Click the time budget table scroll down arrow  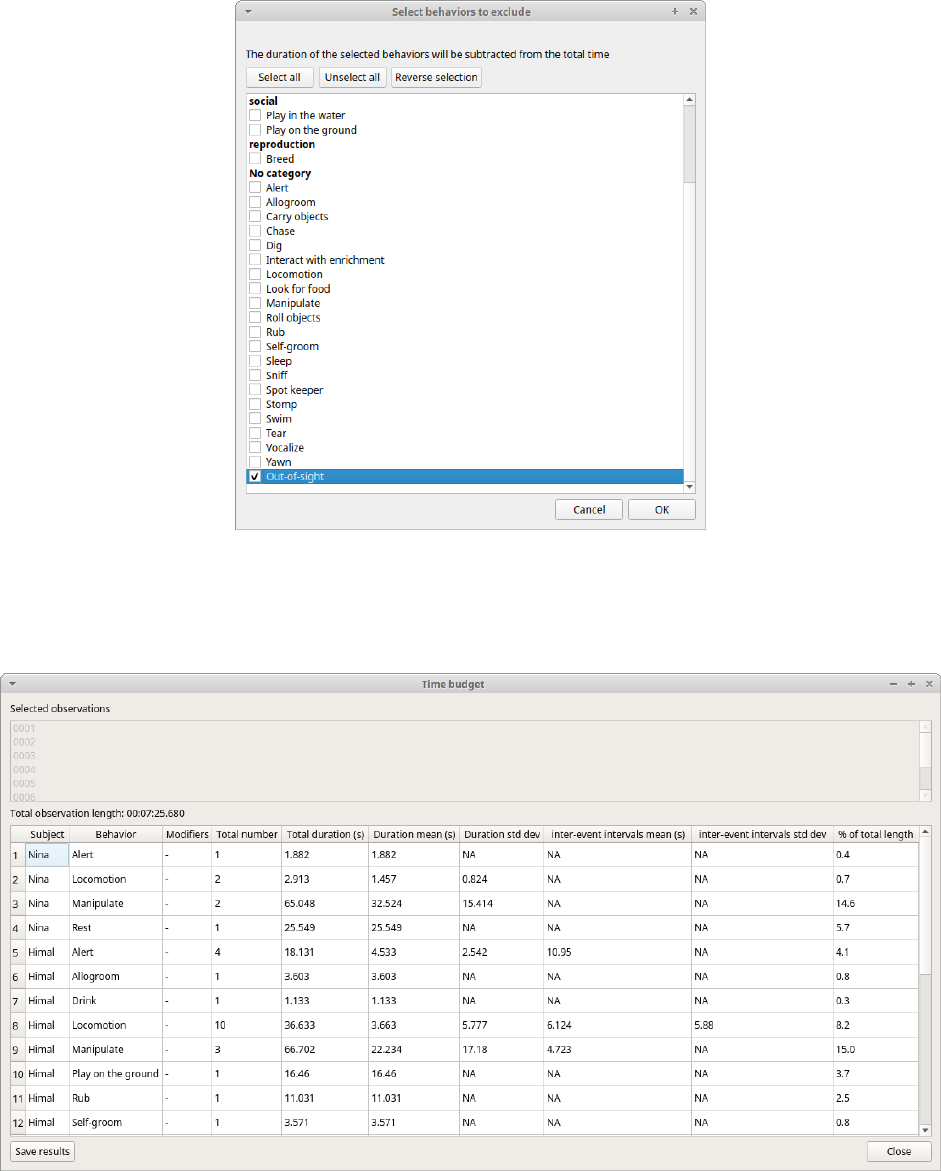[x=925, y=1131]
